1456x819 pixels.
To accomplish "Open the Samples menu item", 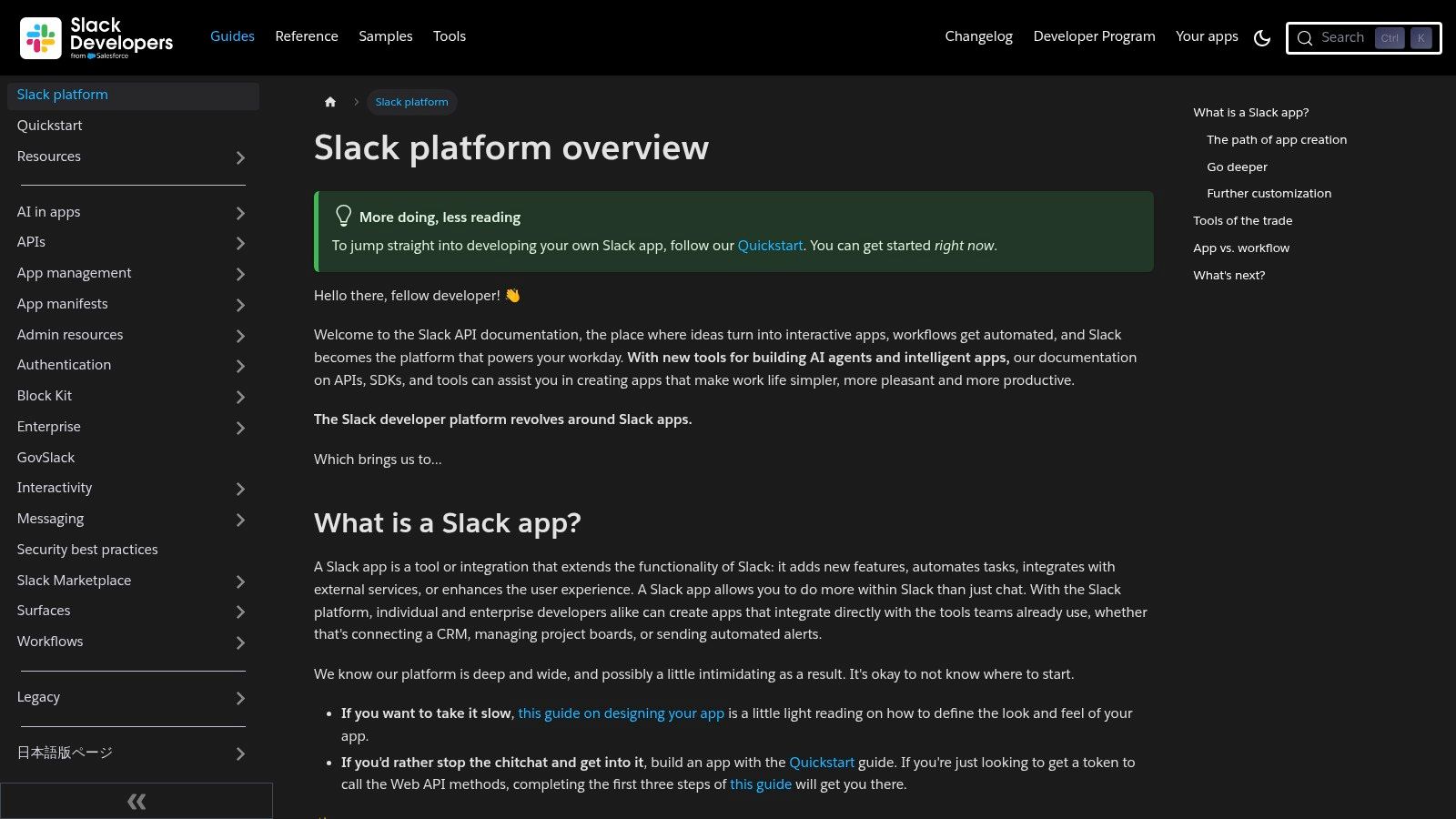I will coord(386,36).
